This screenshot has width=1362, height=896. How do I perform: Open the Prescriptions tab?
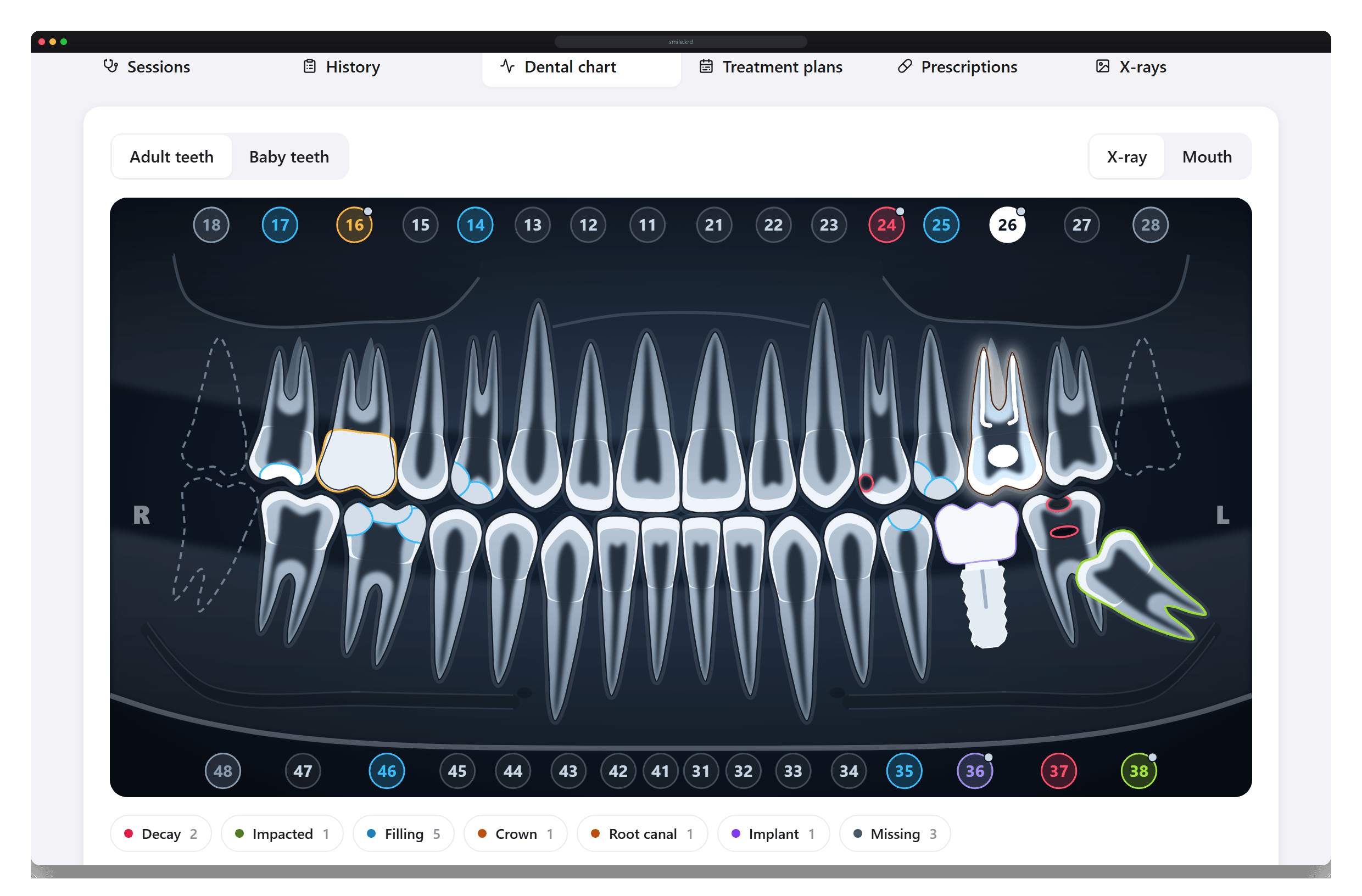click(x=958, y=67)
